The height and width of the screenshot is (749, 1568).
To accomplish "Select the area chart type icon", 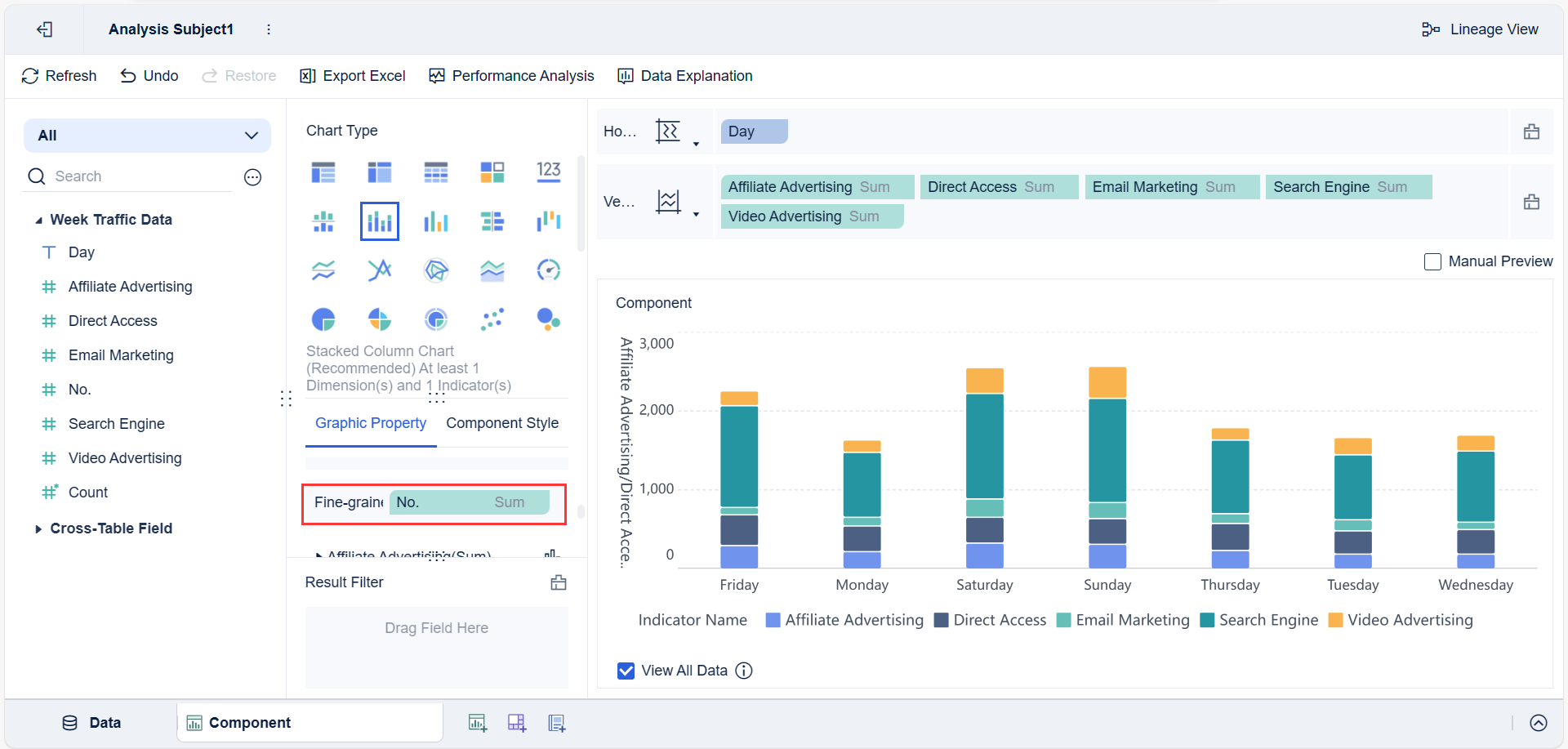I will [492, 270].
